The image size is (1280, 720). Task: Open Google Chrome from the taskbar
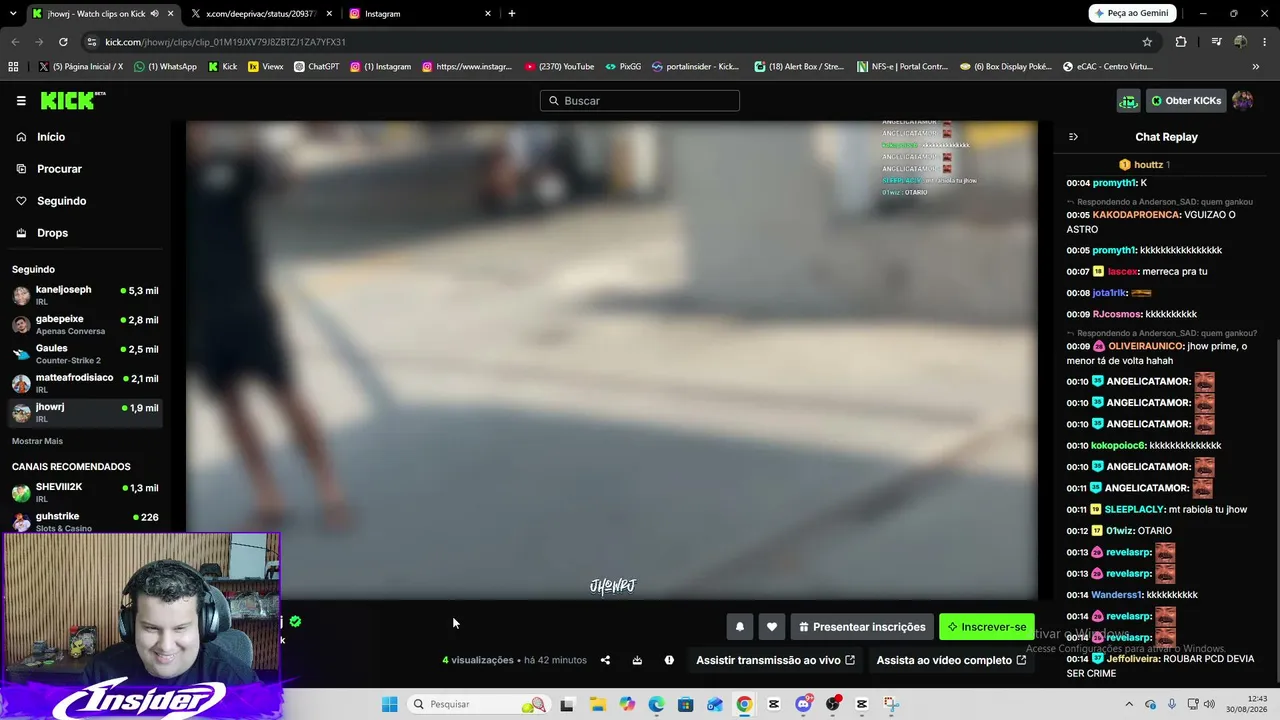point(744,704)
